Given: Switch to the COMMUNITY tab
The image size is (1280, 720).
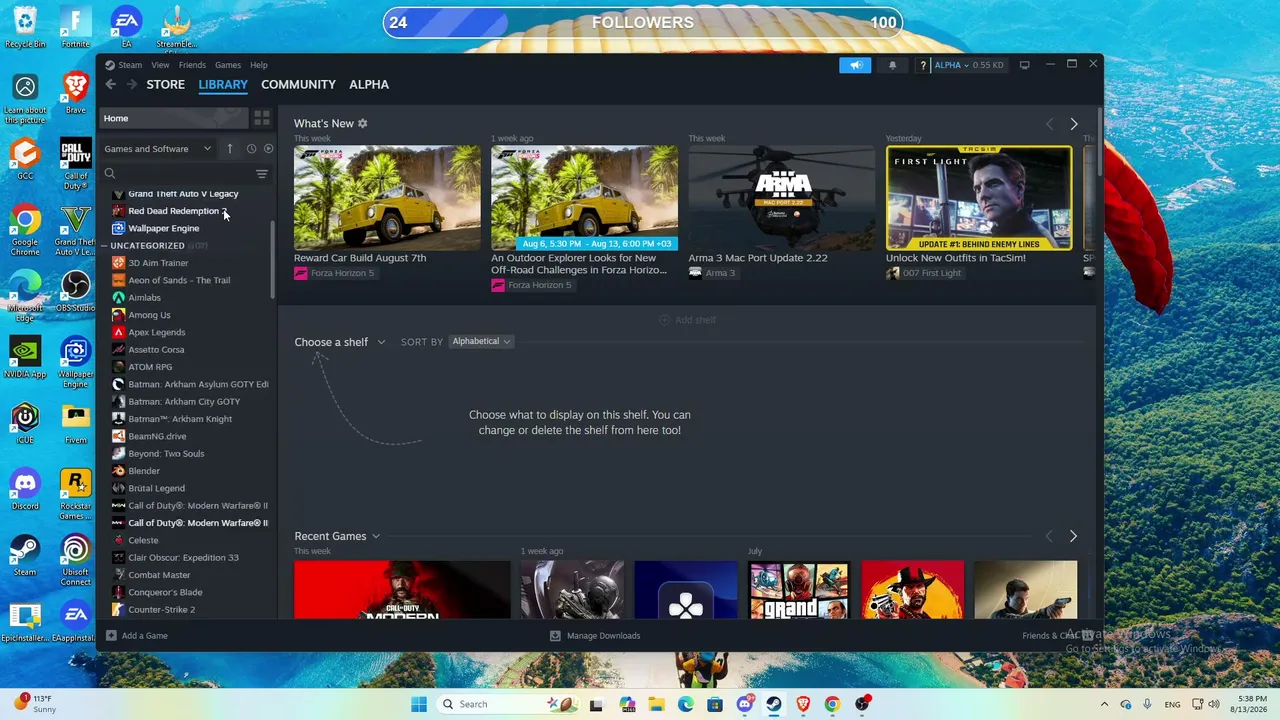Looking at the screenshot, I should coord(298,85).
